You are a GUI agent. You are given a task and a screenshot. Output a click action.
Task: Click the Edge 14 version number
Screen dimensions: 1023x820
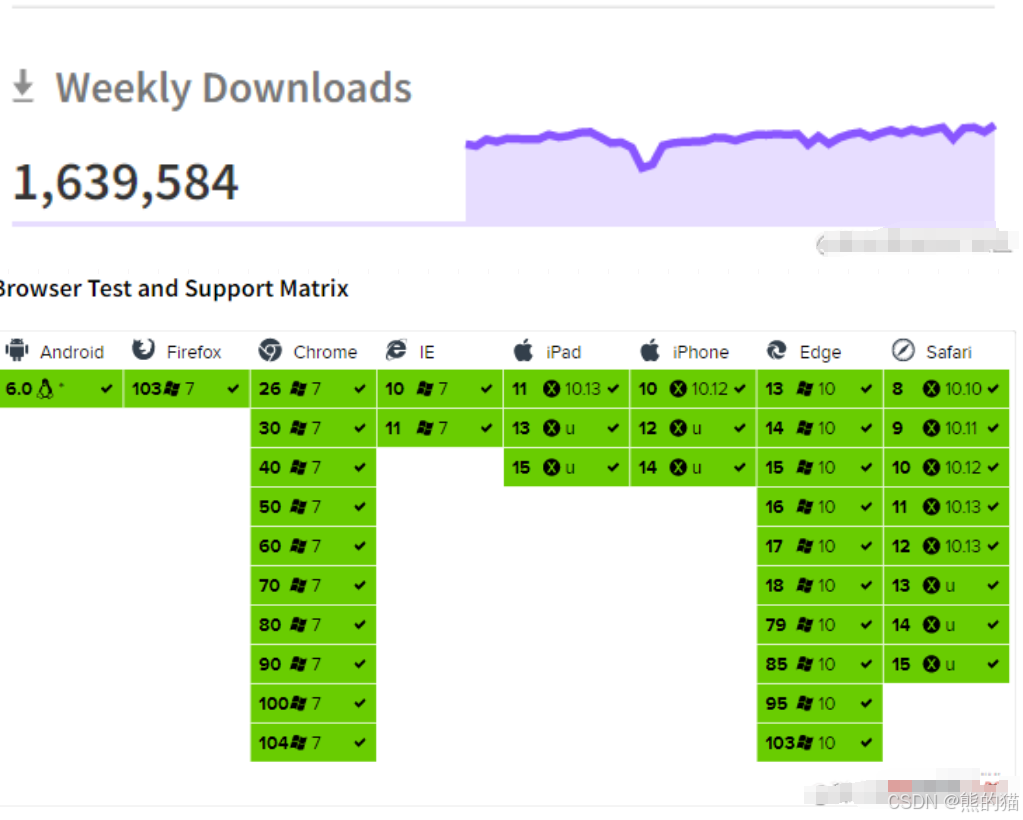[774, 429]
